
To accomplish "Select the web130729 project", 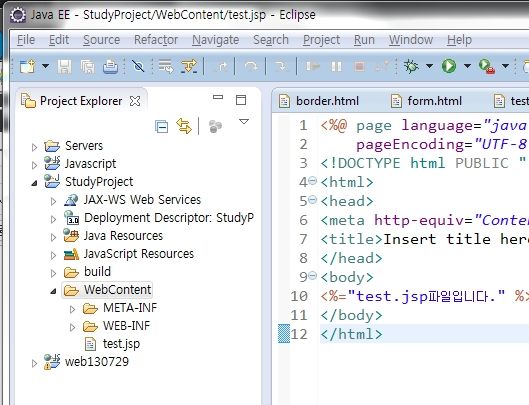I will [x=97, y=362].
